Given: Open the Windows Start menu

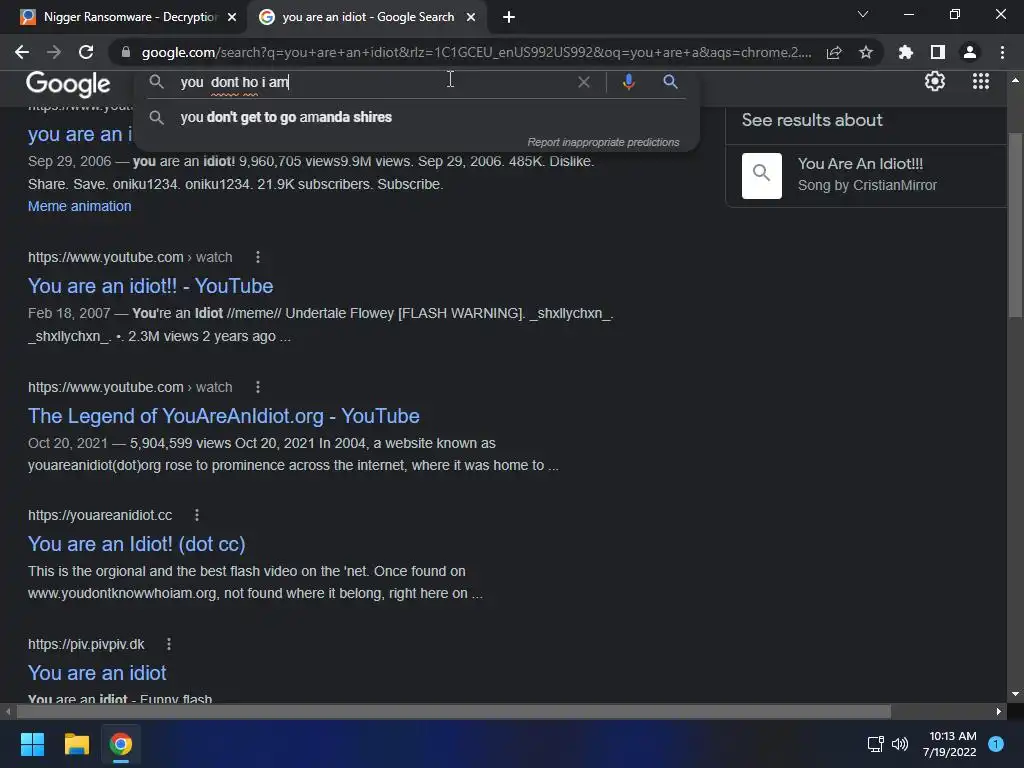Looking at the screenshot, I should [32, 744].
